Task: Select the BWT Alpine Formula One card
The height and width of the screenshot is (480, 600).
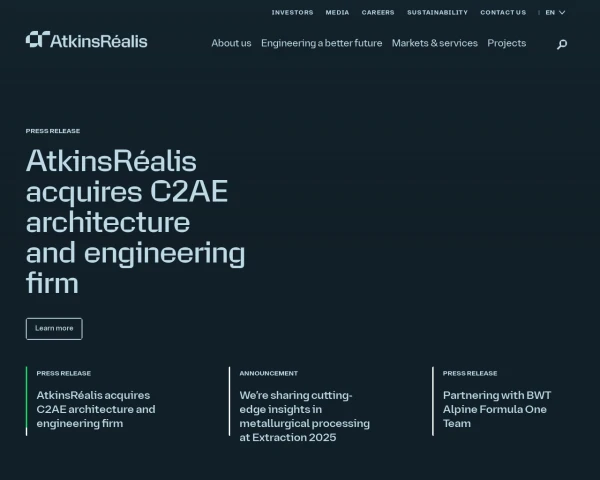Action: (x=497, y=401)
